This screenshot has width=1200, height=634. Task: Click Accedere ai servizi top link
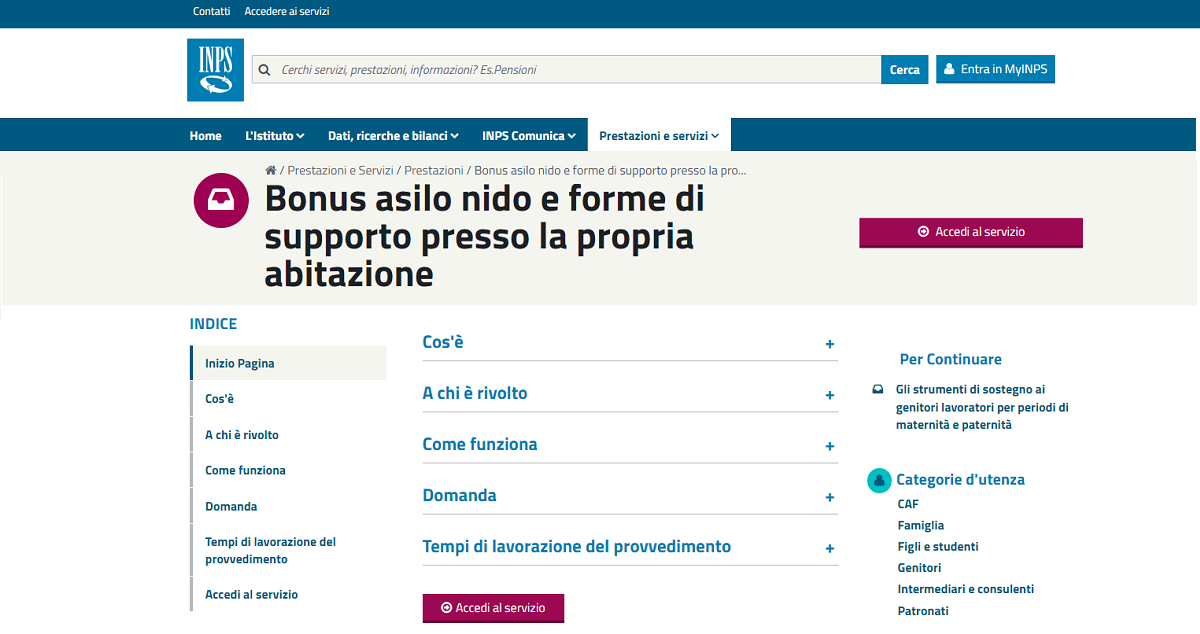[x=287, y=12]
